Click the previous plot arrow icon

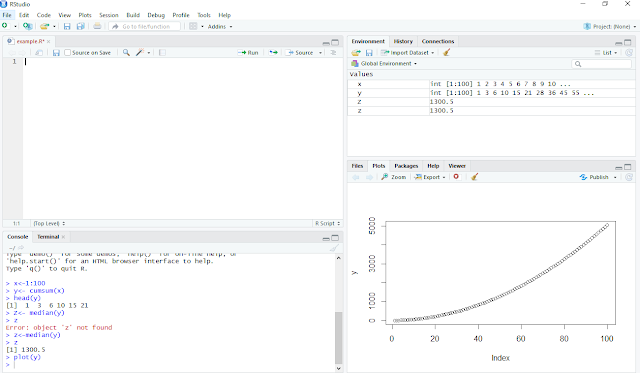point(356,177)
